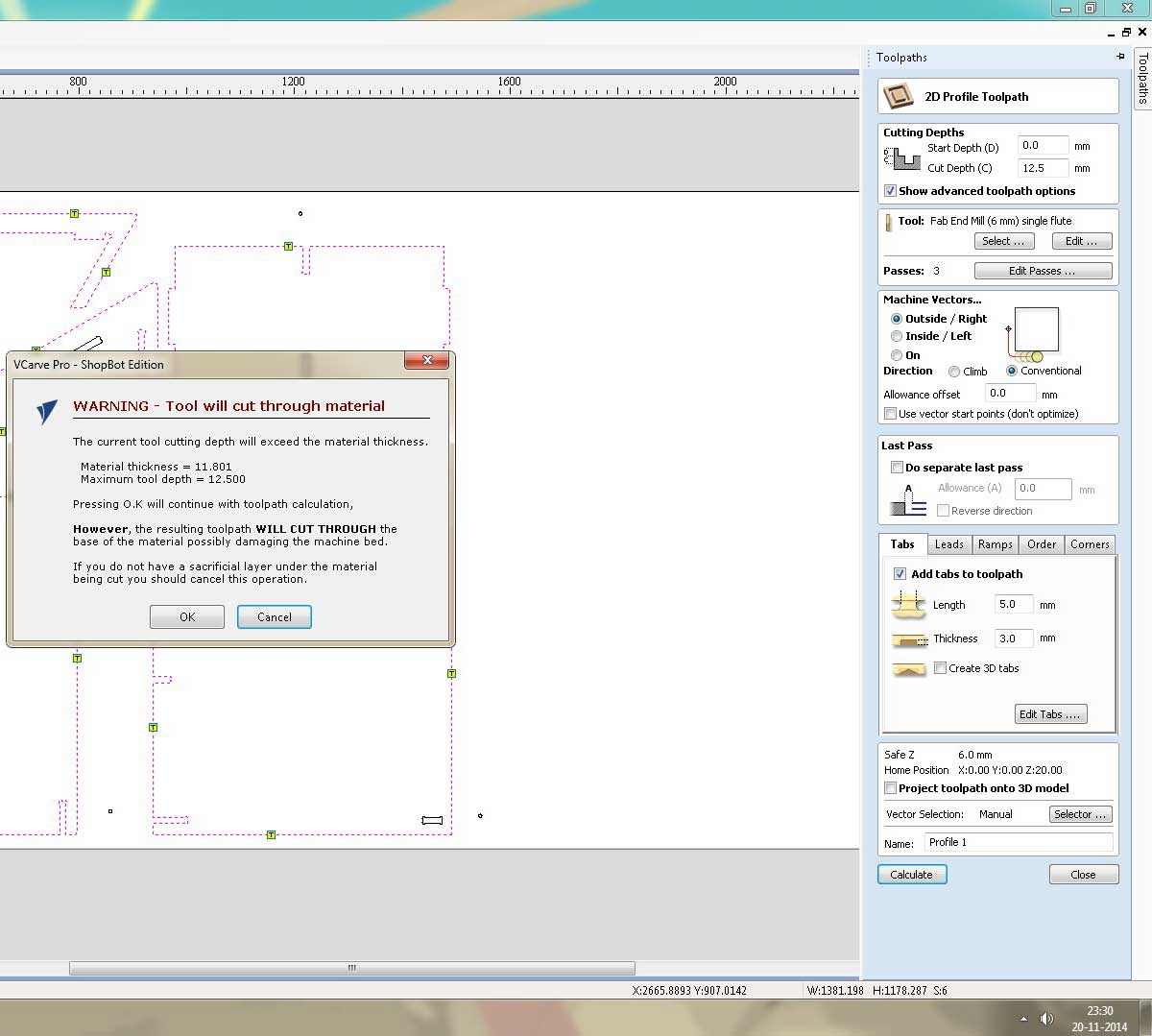The height and width of the screenshot is (1036, 1152).
Task: Click the Edit tool button
Action: coord(1082,241)
